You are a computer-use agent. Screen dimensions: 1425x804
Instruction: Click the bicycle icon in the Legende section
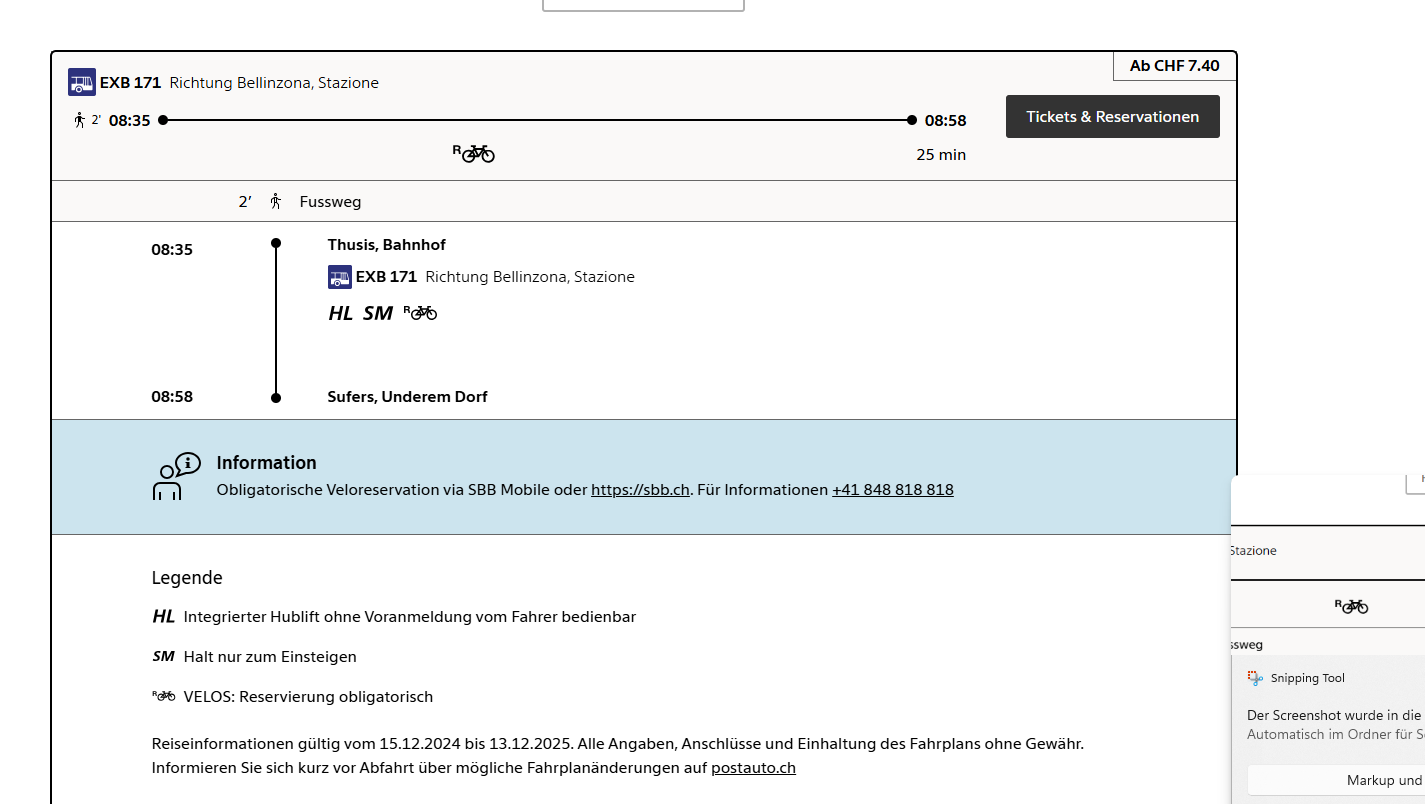[x=164, y=696]
